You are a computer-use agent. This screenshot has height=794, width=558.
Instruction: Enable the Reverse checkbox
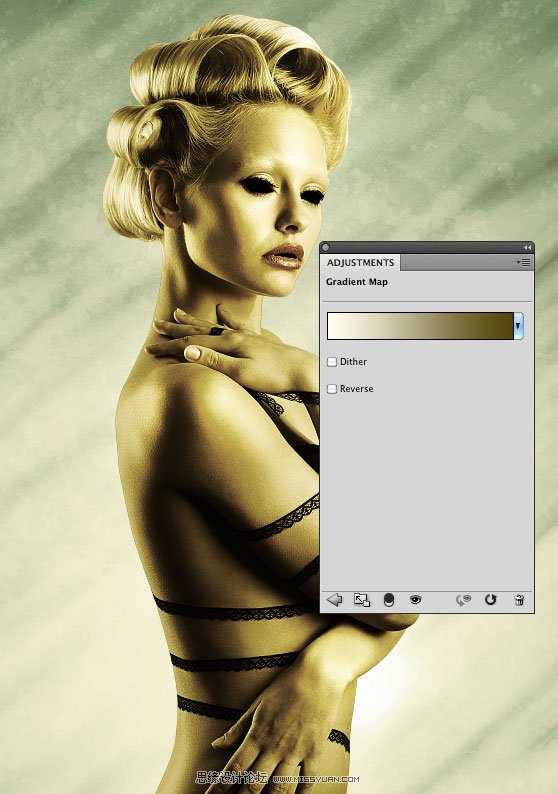(x=332, y=388)
